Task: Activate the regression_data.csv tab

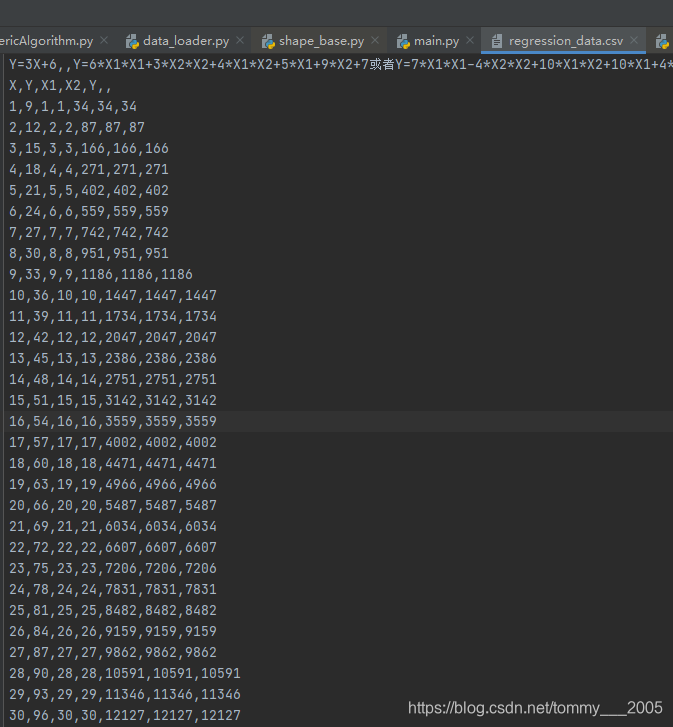Action: [565, 41]
